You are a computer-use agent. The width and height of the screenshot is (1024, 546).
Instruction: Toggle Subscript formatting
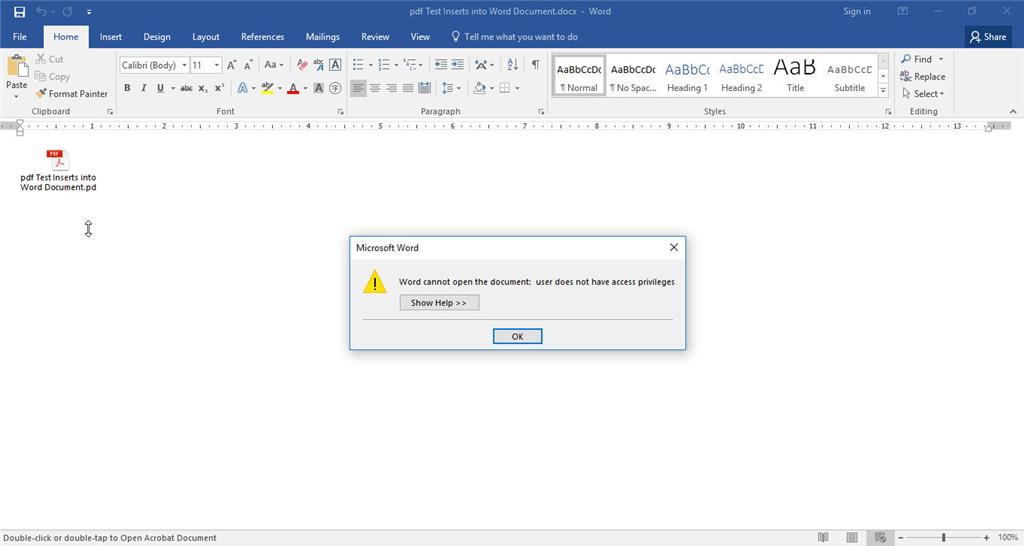[x=202, y=88]
